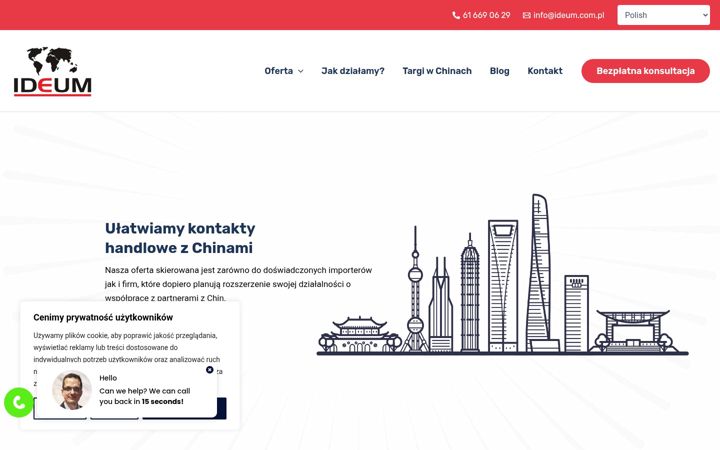Open the Oferta menu

point(278,71)
